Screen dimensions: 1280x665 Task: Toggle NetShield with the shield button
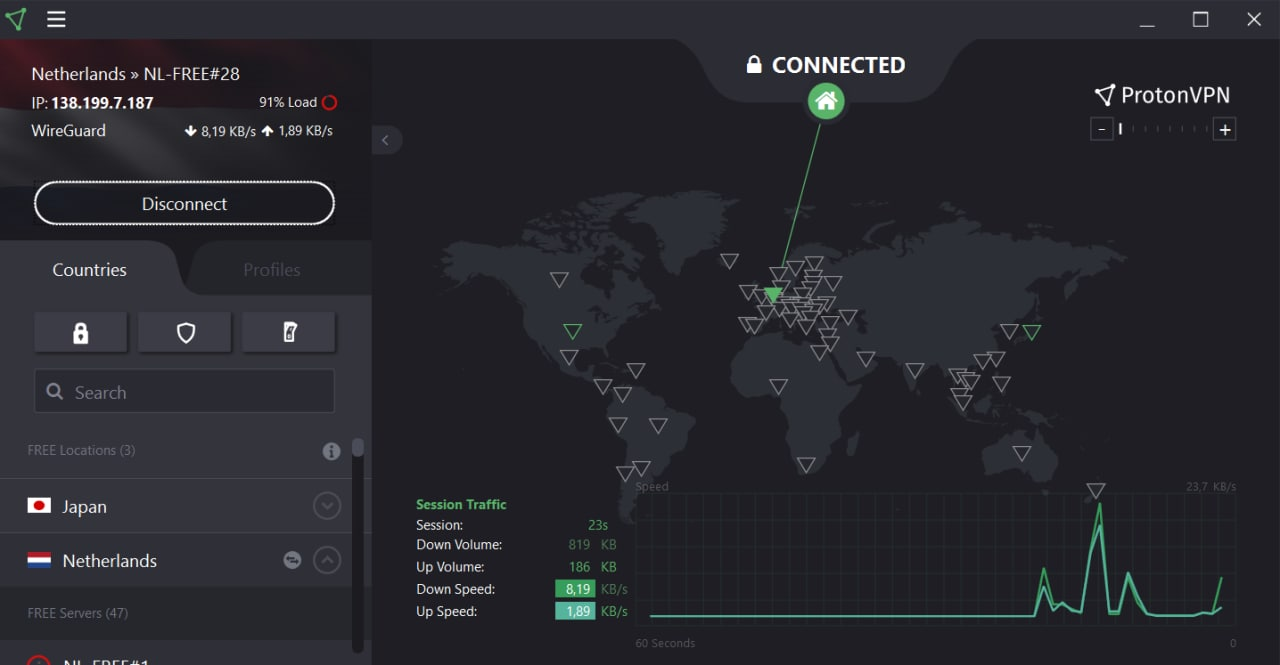[x=185, y=333]
